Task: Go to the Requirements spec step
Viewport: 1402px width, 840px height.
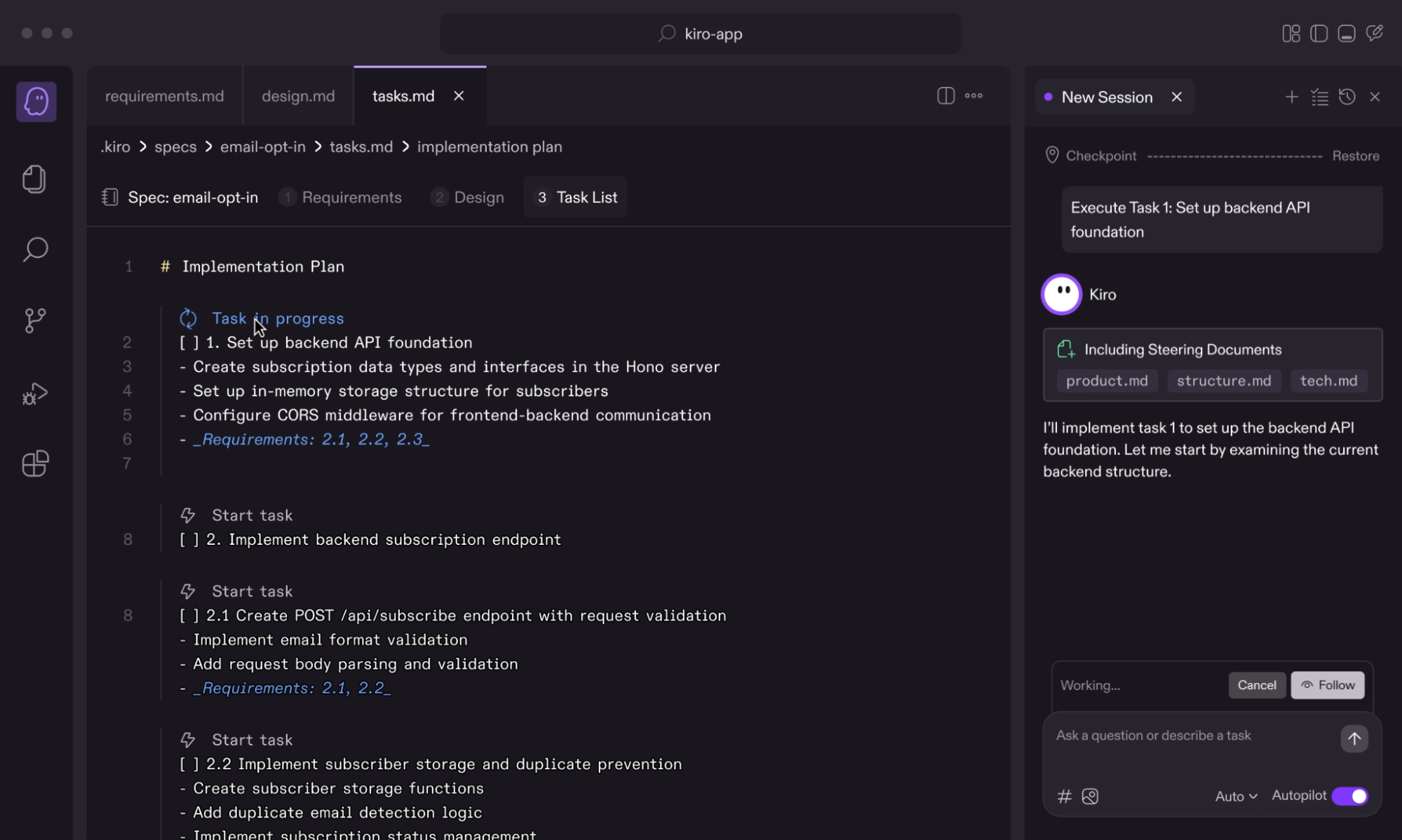Action: click(340, 197)
